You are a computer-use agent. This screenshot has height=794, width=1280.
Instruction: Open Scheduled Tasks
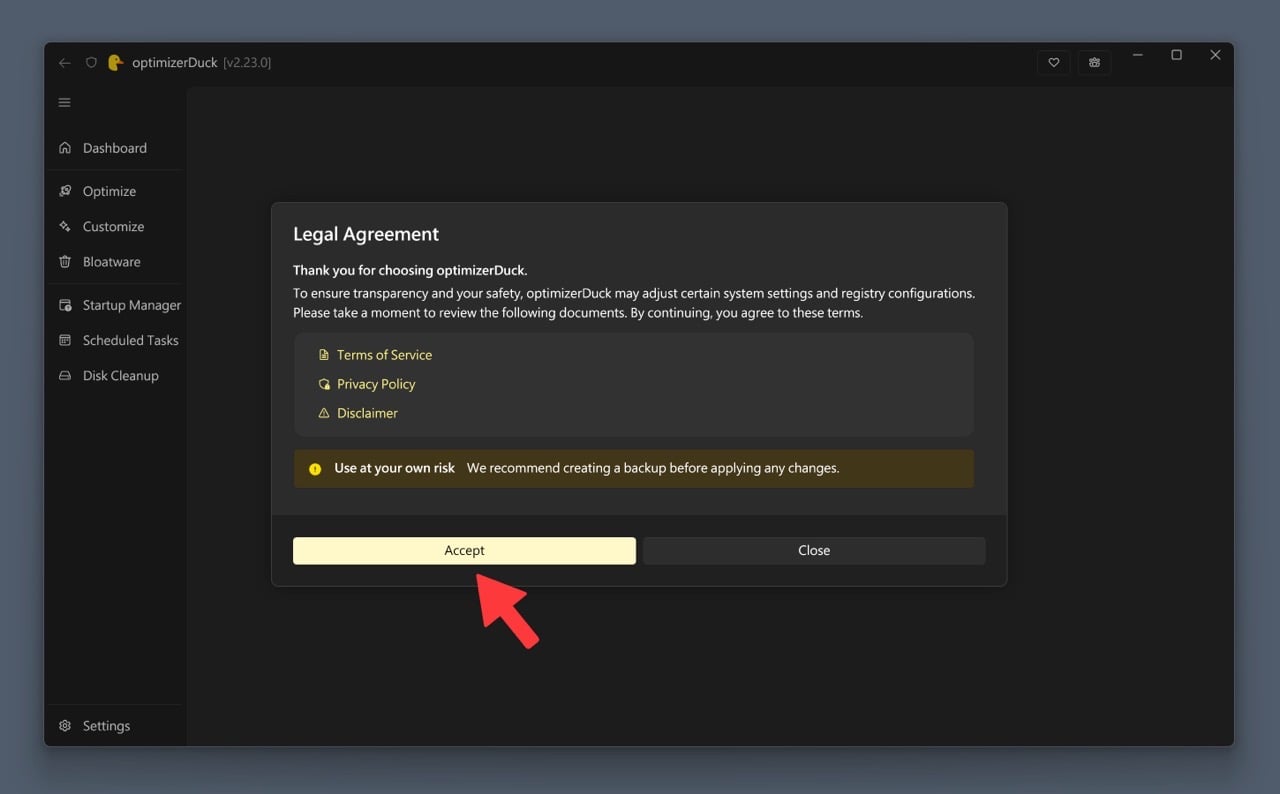pyautogui.click(x=114, y=340)
